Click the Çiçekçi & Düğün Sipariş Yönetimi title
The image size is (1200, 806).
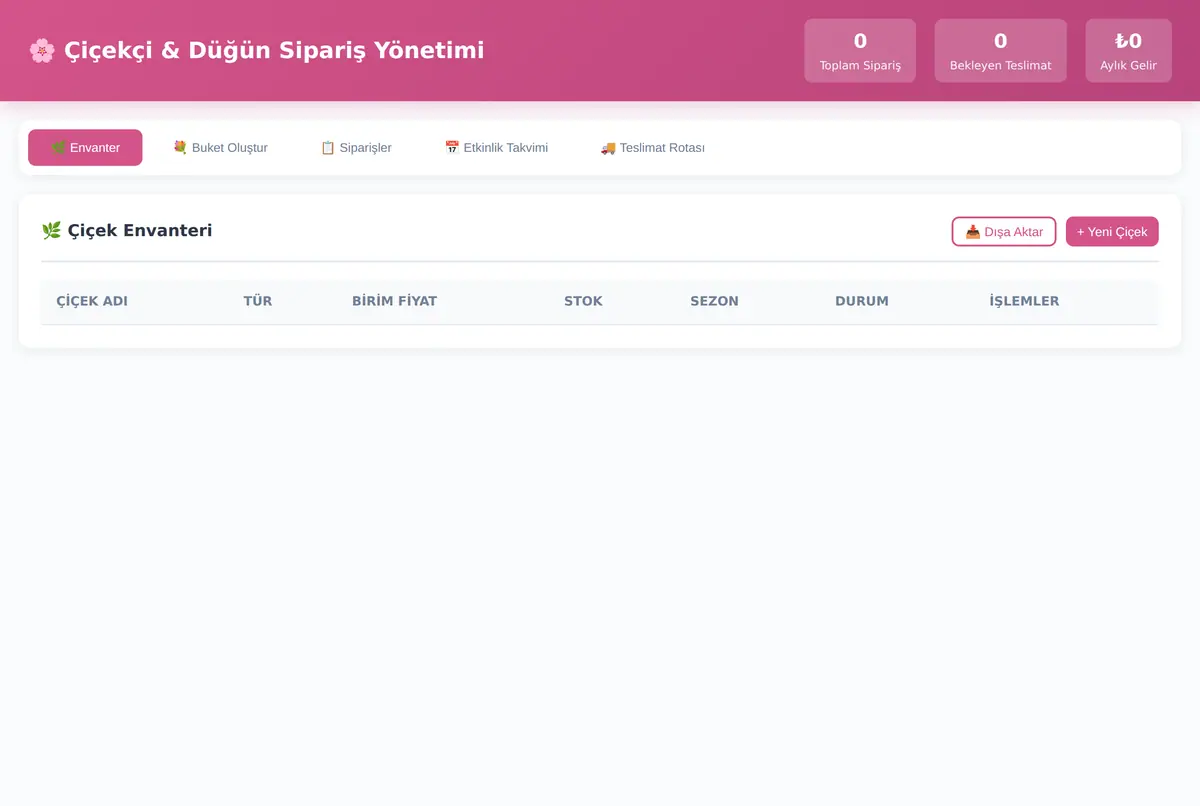click(x=256, y=50)
